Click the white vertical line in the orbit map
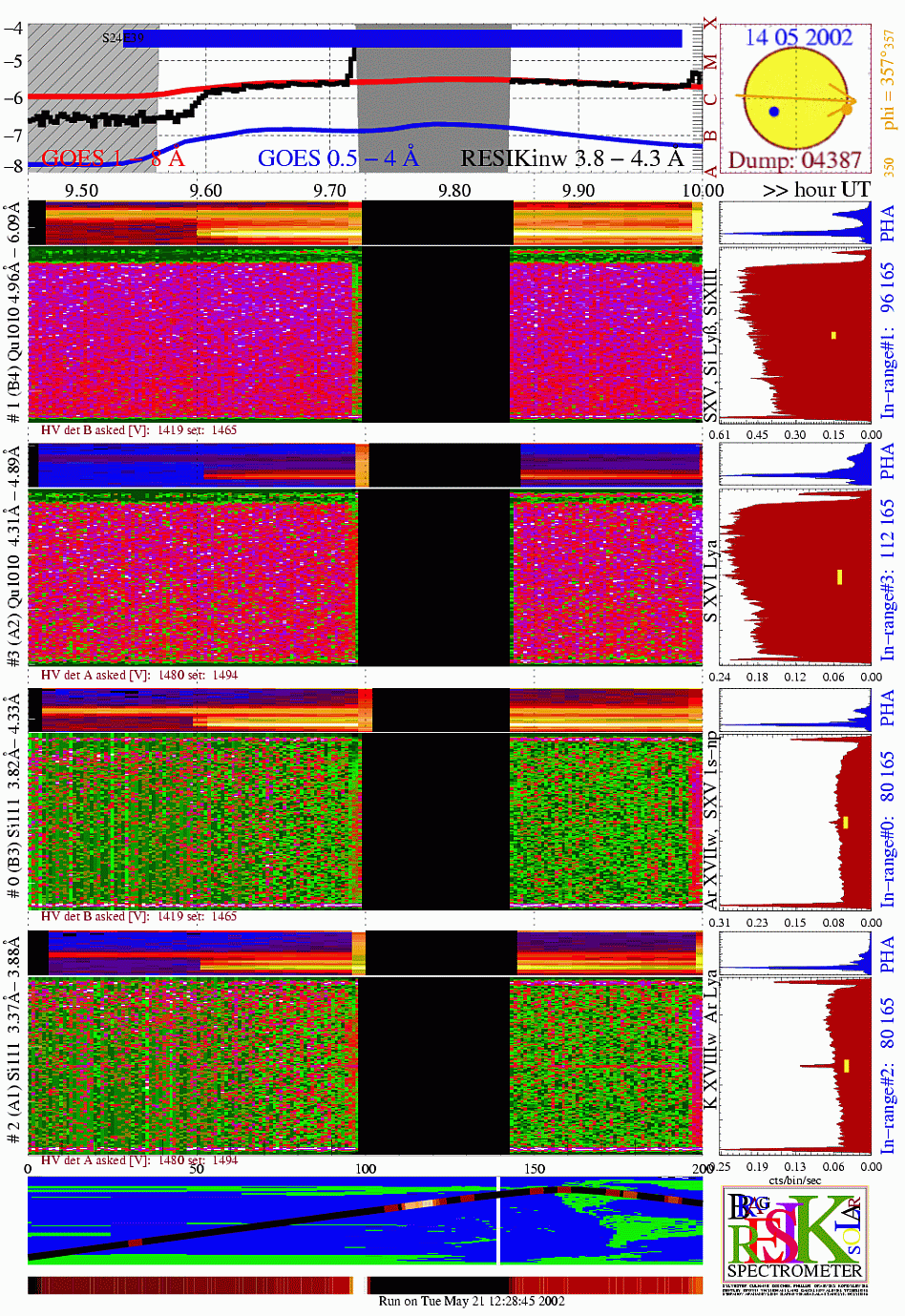The width and height of the screenshot is (905, 1316). tap(497, 1221)
